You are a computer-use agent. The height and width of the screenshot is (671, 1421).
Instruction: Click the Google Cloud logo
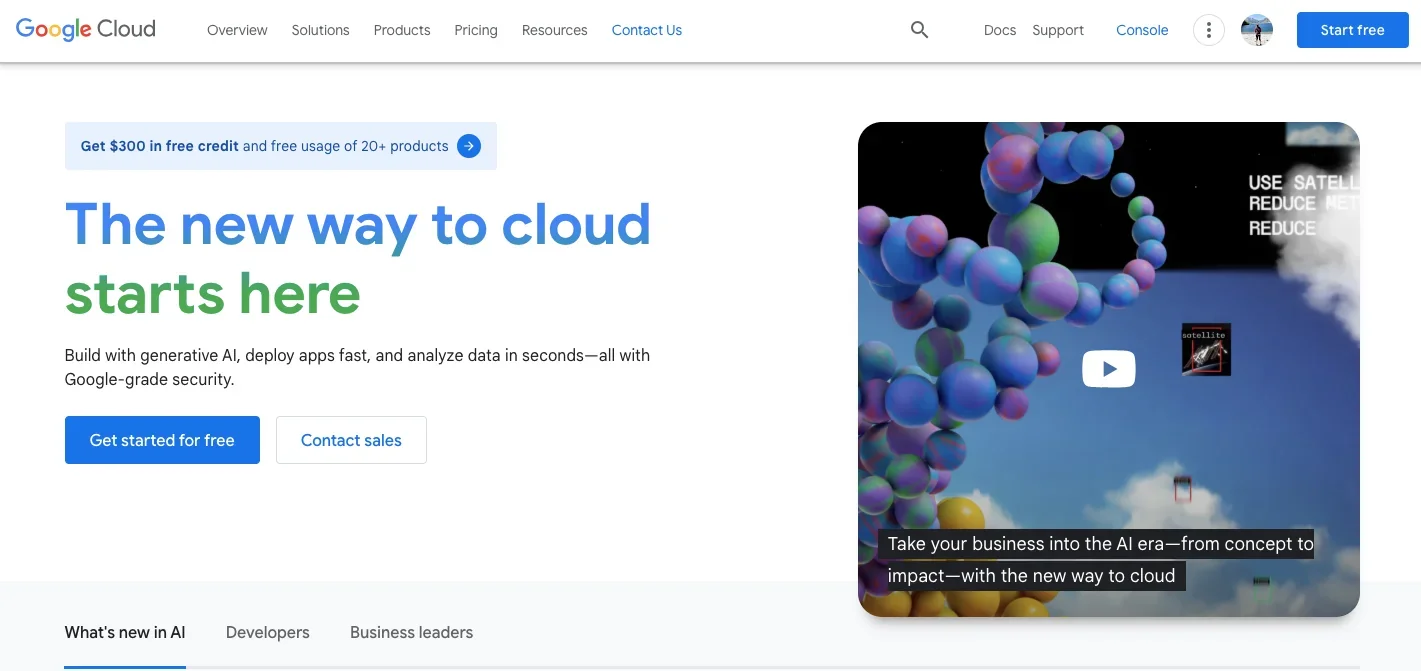click(86, 29)
